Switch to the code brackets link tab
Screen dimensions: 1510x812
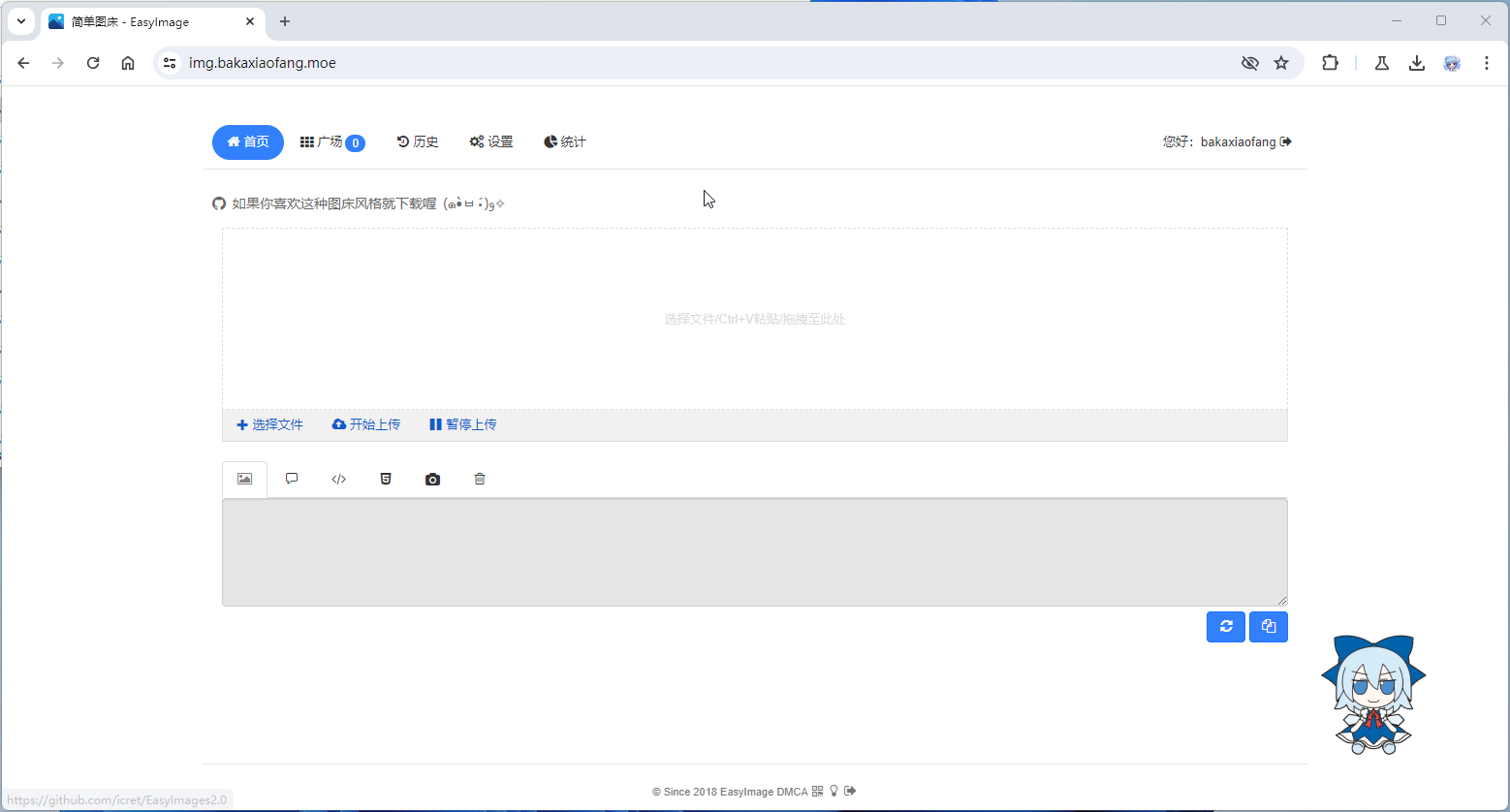(x=338, y=480)
